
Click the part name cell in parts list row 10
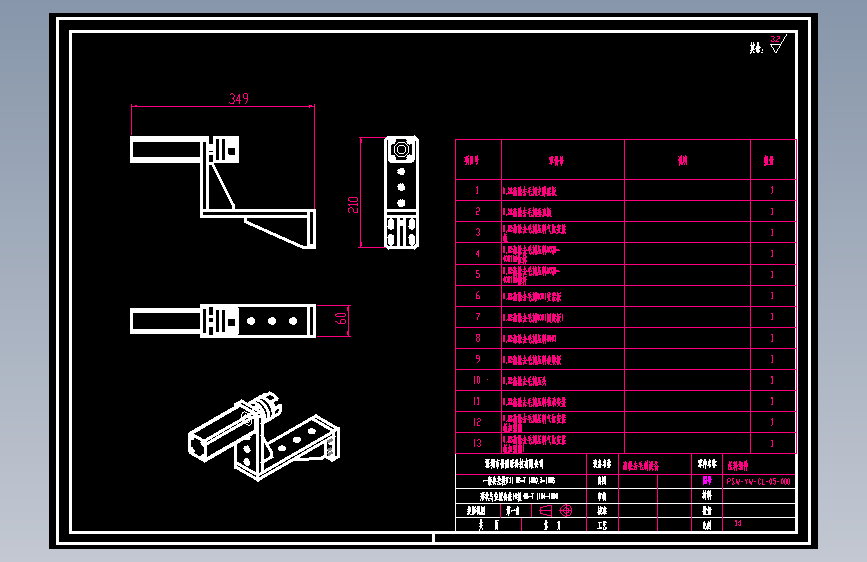pos(563,381)
